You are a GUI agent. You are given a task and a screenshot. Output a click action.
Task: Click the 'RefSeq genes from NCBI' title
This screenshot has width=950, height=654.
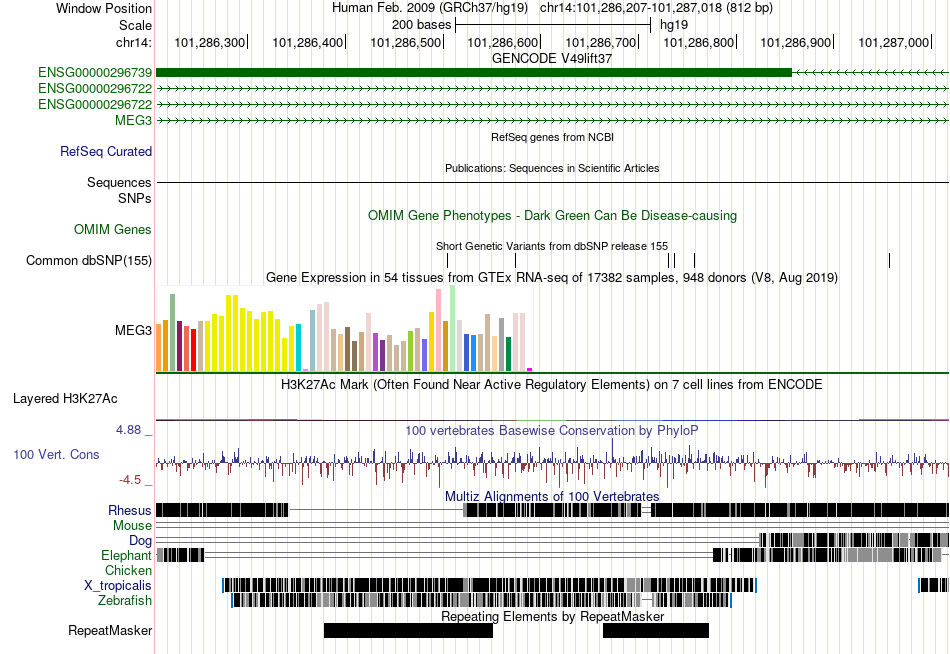pos(553,138)
